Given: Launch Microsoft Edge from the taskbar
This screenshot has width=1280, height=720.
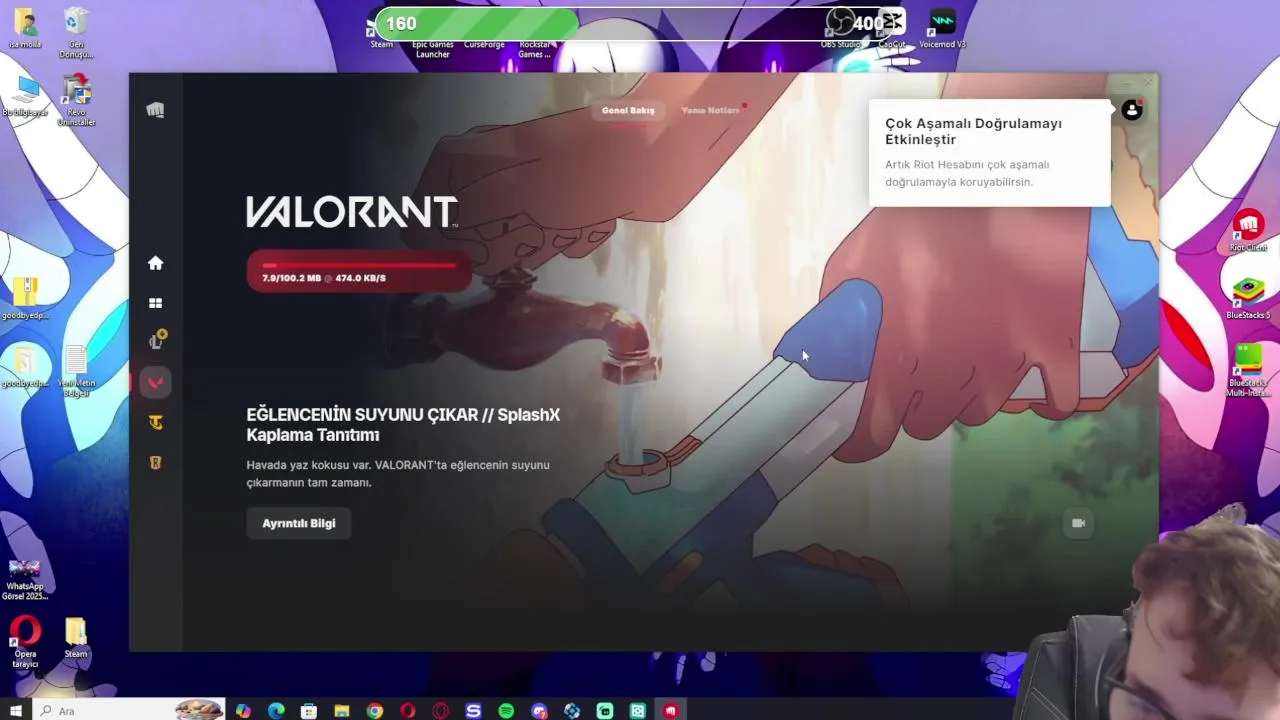Looking at the screenshot, I should pyautogui.click(x=276, y=711).
